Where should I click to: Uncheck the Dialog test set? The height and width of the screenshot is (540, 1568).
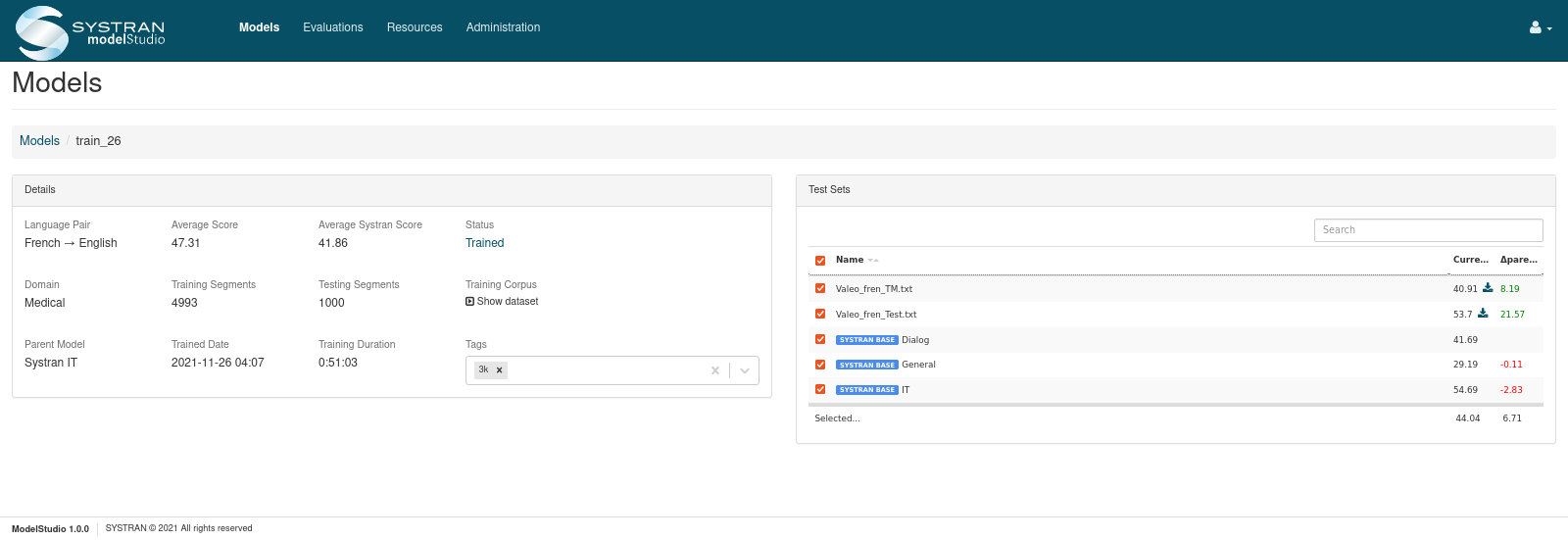[x=820, y=339]
